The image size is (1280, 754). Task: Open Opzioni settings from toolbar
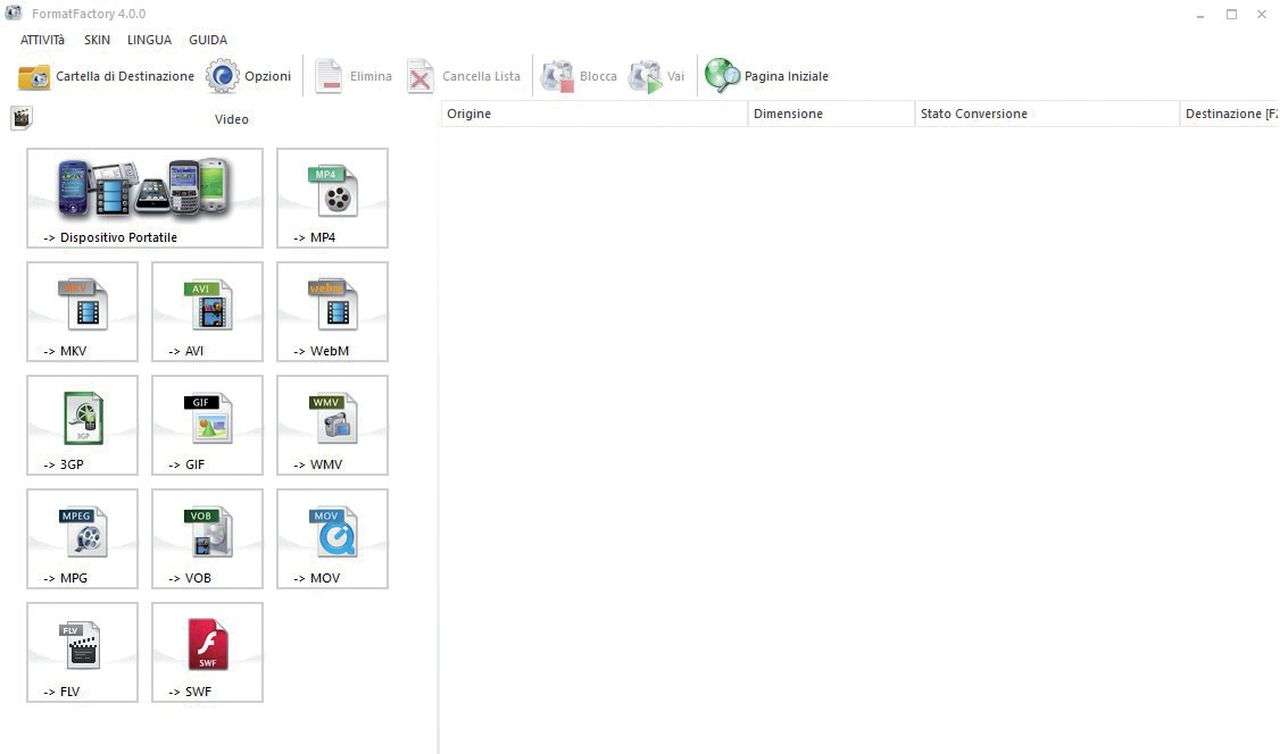(x=248, y=76)
